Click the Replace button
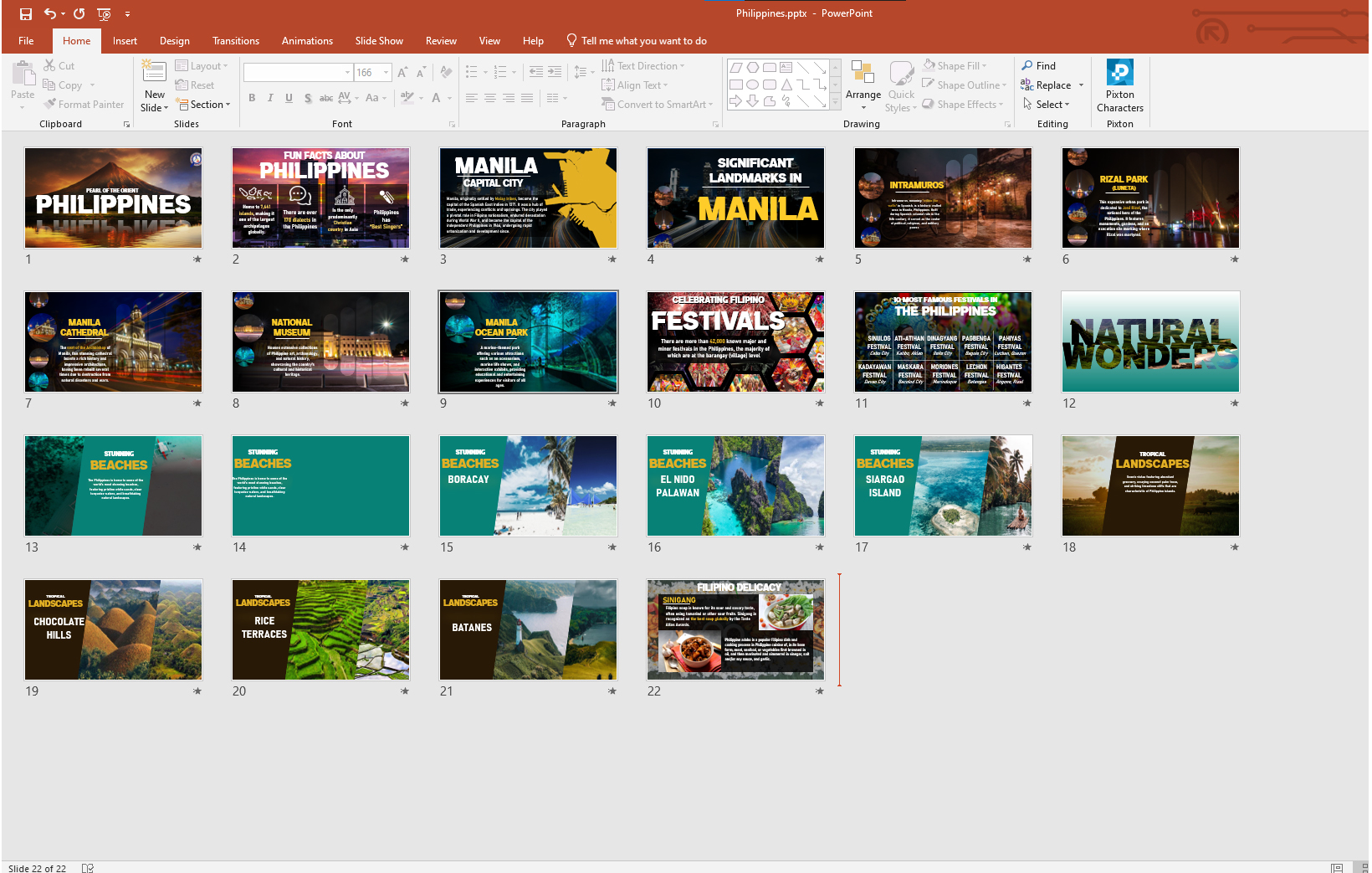 tap(1052, 85)
